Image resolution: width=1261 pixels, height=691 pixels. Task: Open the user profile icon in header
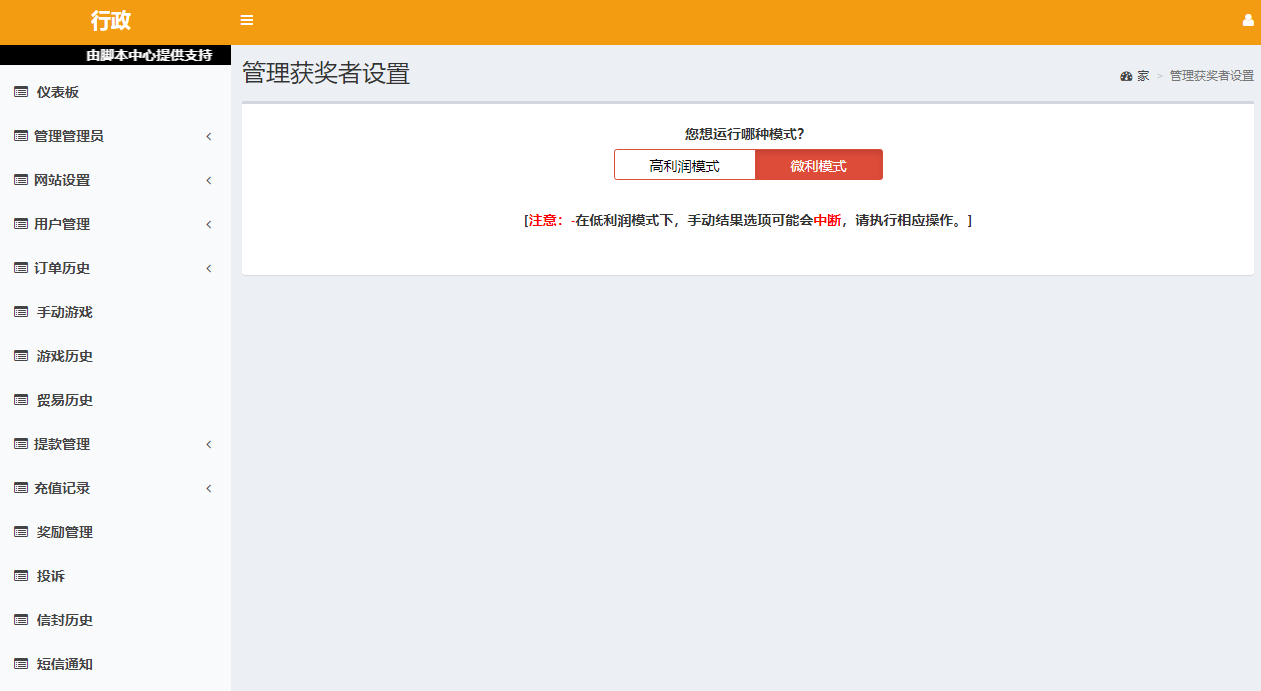pos(1248,20)
